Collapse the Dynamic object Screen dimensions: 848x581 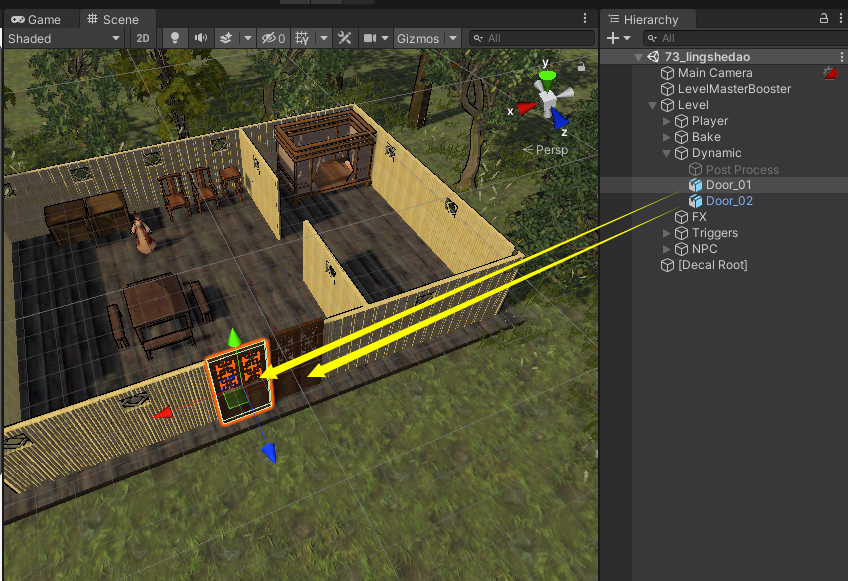[x=667, y=154]
